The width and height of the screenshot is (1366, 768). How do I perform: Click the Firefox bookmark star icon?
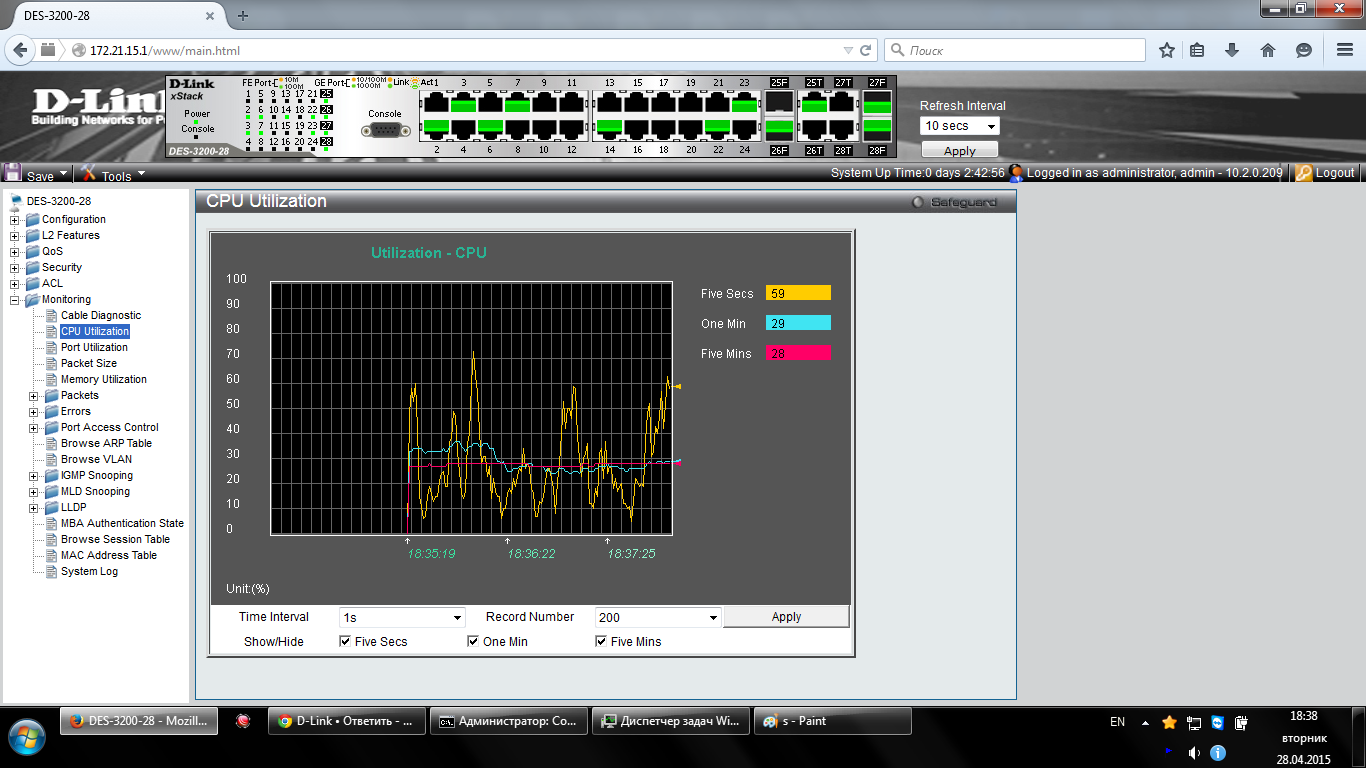click(1166, 50)
